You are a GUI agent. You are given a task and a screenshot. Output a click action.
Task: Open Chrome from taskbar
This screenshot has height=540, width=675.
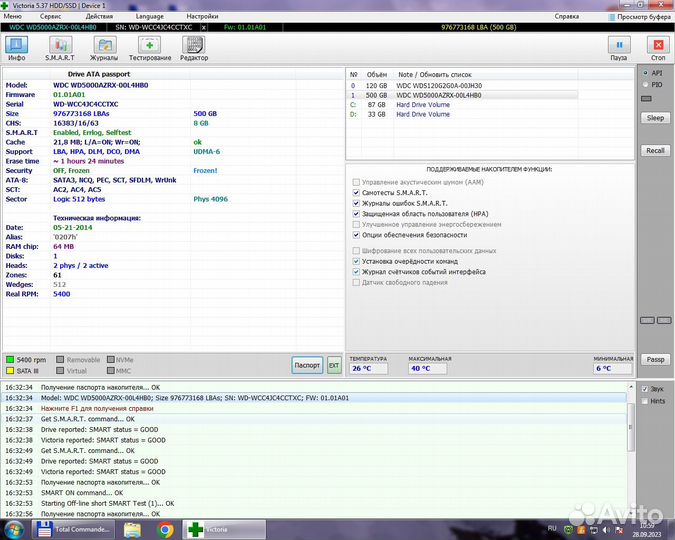[x=165, y=530]
